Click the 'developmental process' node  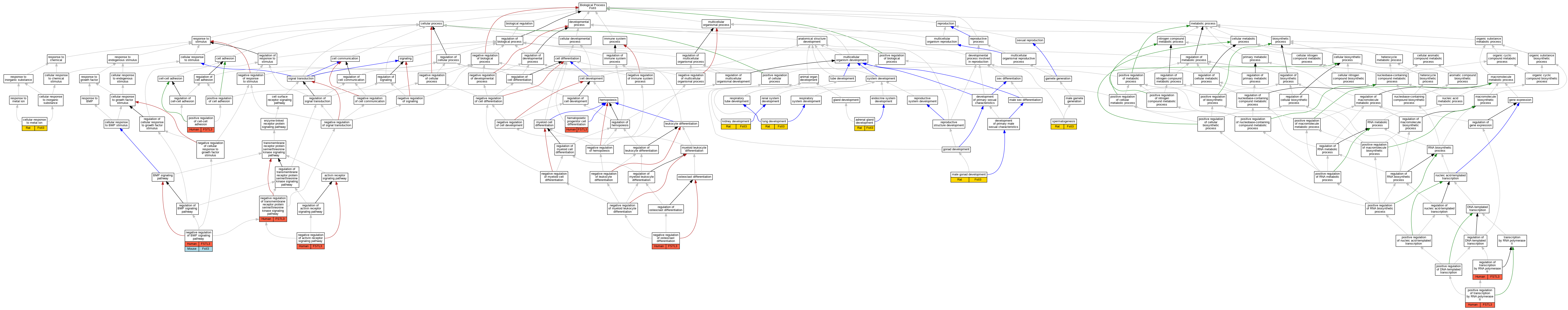pos(579,24)
